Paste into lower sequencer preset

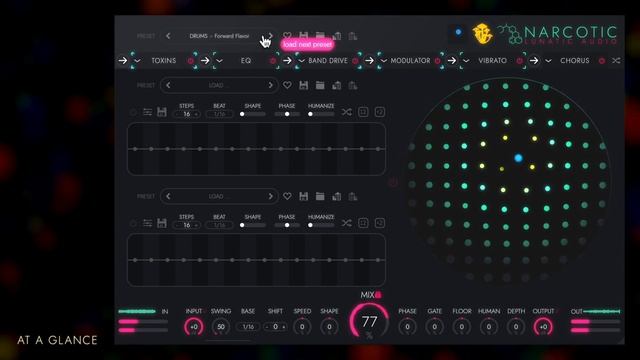point(353,196)
